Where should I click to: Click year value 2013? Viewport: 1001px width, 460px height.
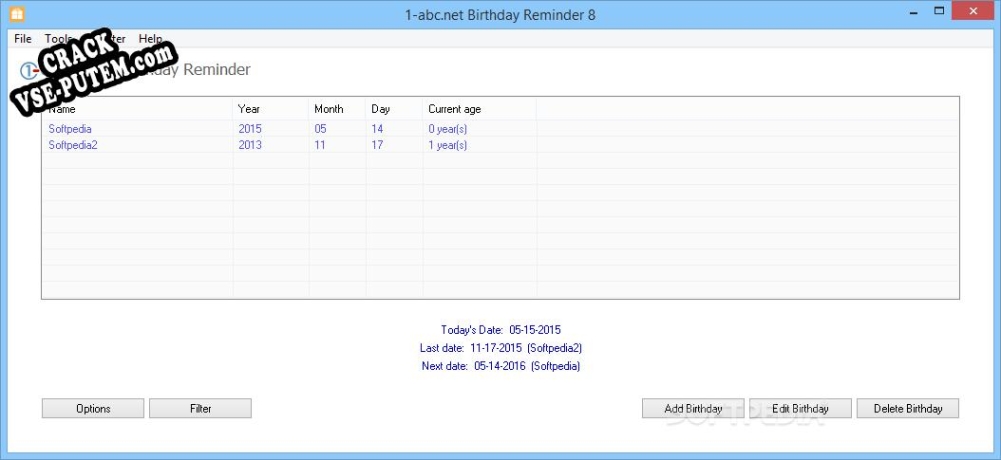tap(250, 145)
